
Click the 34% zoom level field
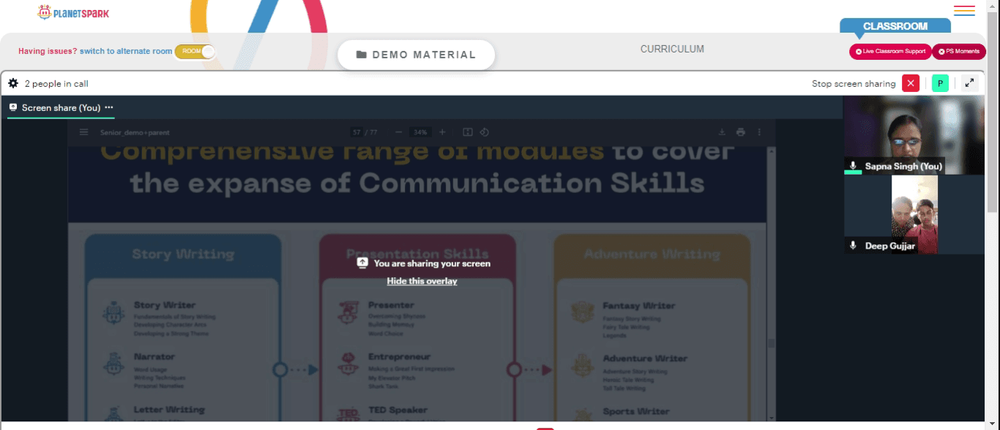point(420,132)
